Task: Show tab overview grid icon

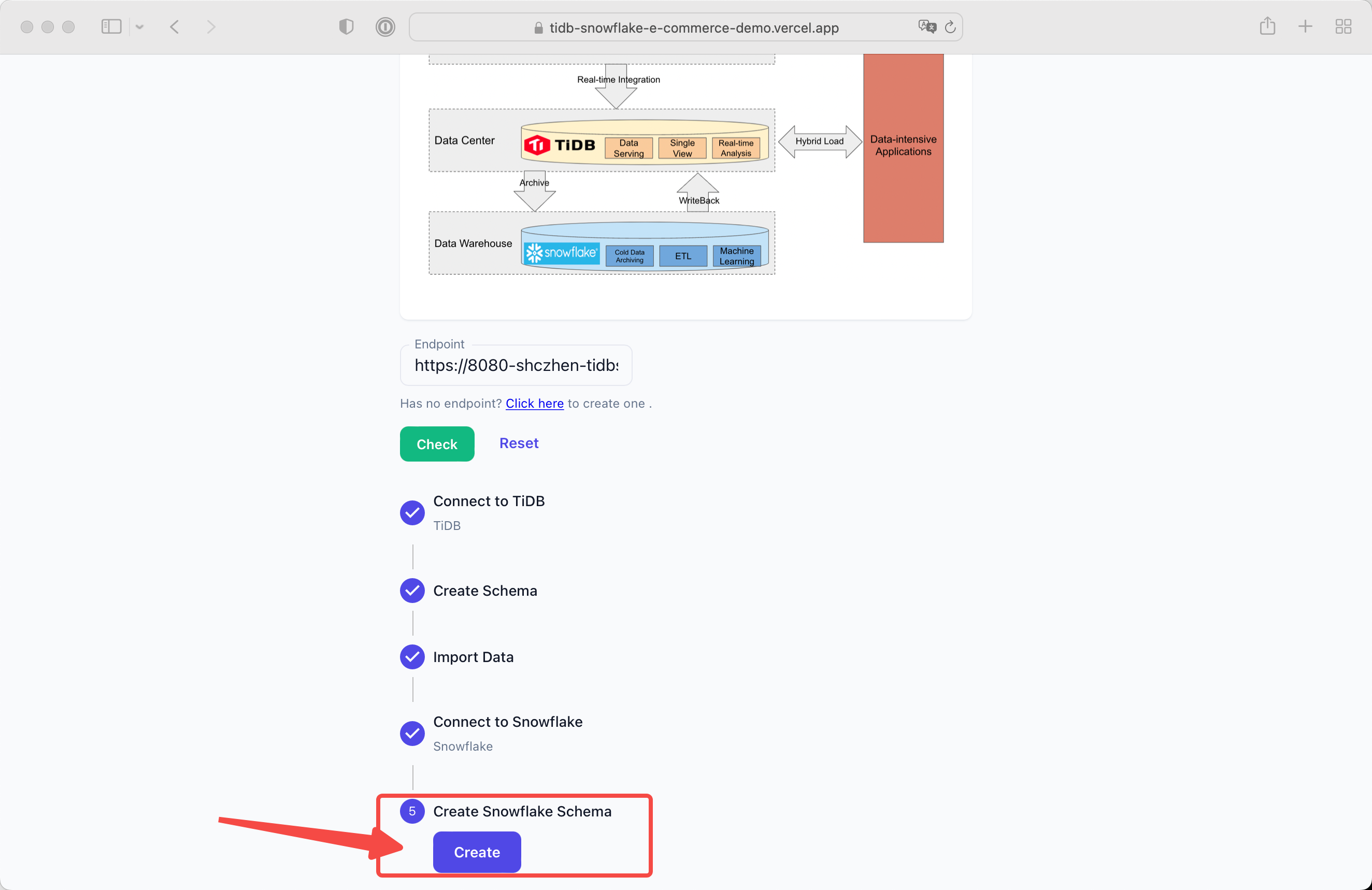Action: coord(1343,26)
